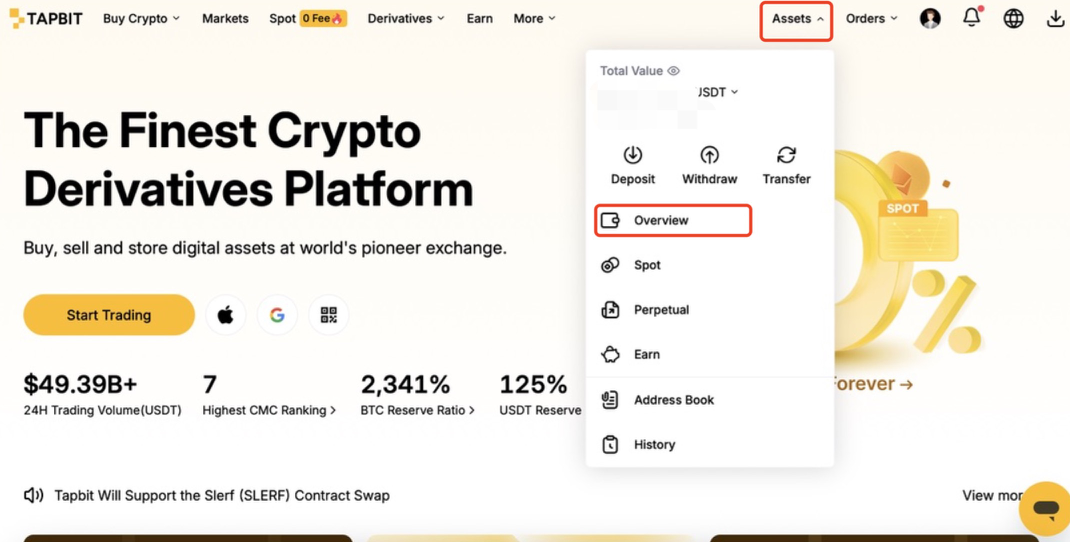This screenshot has height=542, width=1070.
Task: Open the USDT currency selector
Action: 718,92
